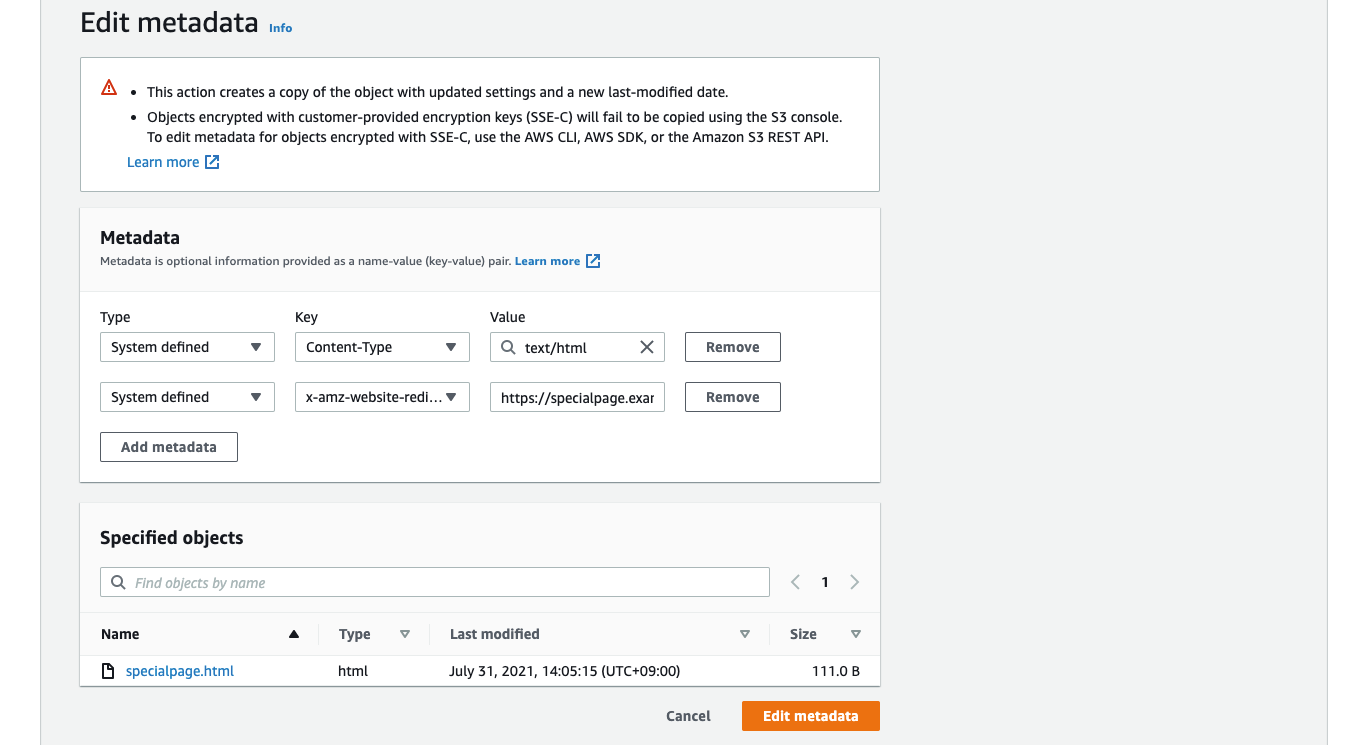Cancel the metadata editing
Image resolution: width=1368 pixels, height=745 pixels.
(x=688, y=716)
